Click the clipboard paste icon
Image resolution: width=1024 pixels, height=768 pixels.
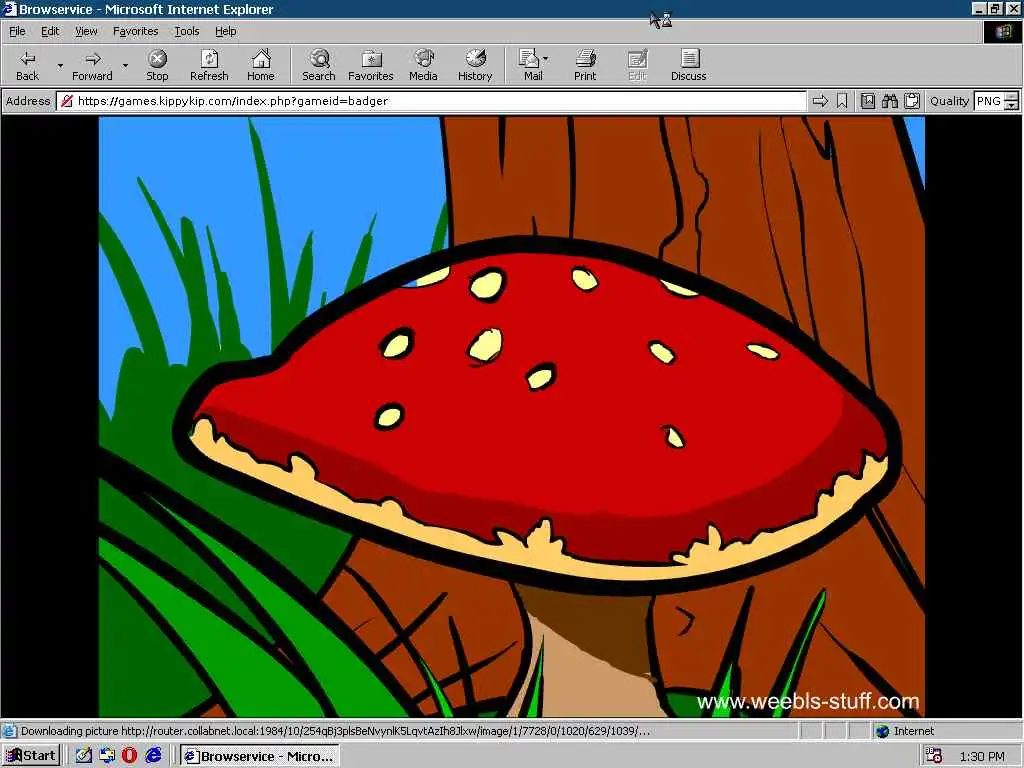912,101
